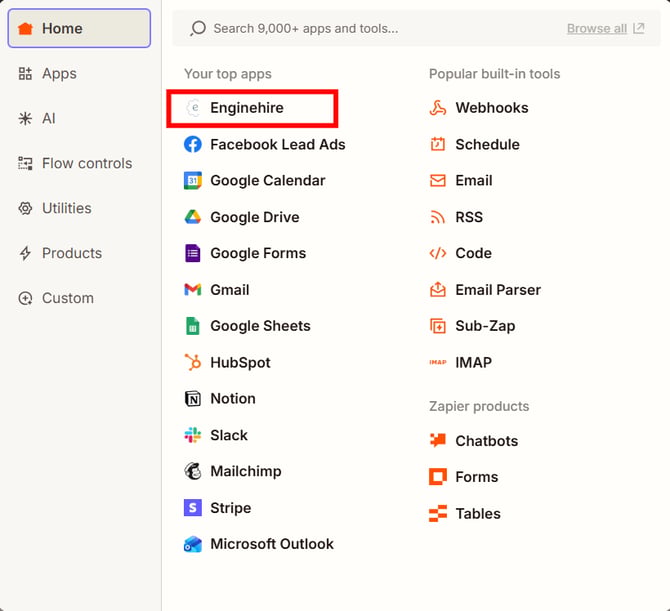Click the IMAP text label
Screen dimensions: 670x611
click(x=473, y=362)
